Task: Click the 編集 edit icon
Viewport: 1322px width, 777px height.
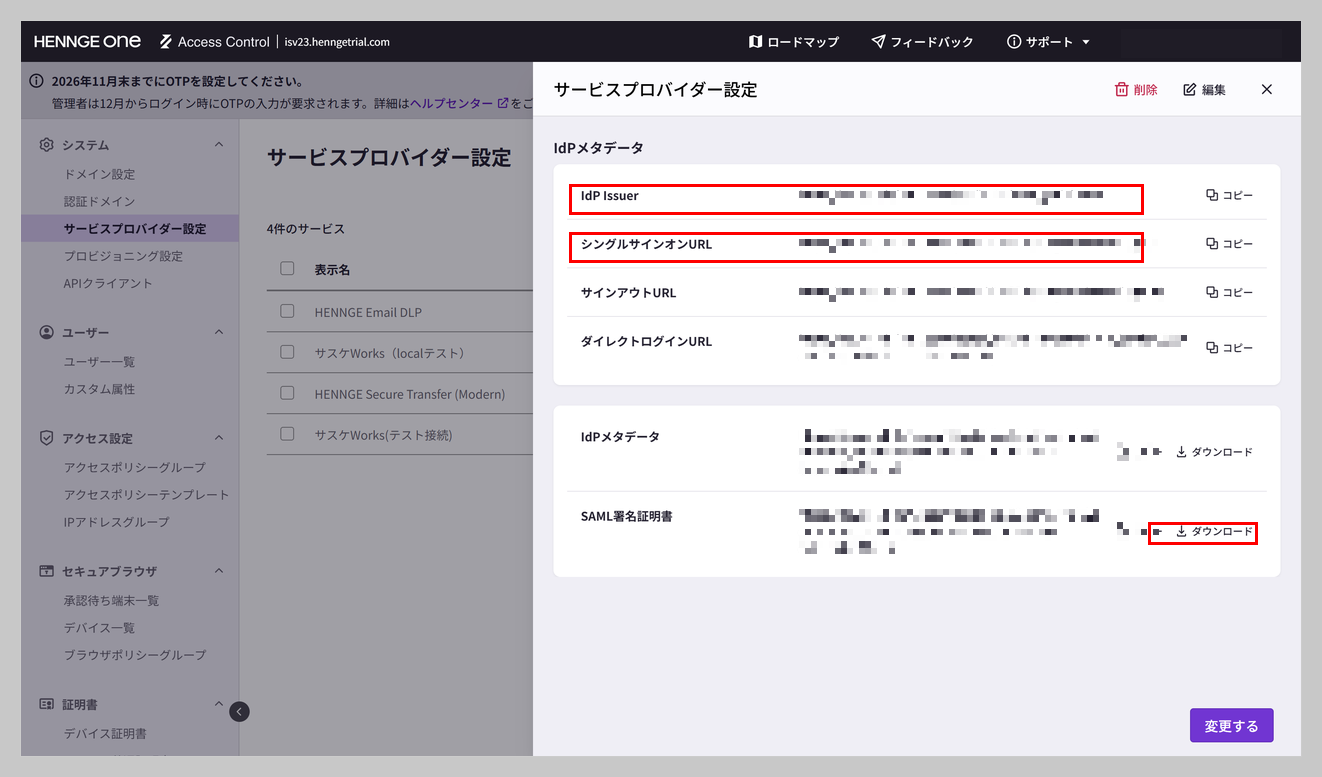Action: point(1189,90)
